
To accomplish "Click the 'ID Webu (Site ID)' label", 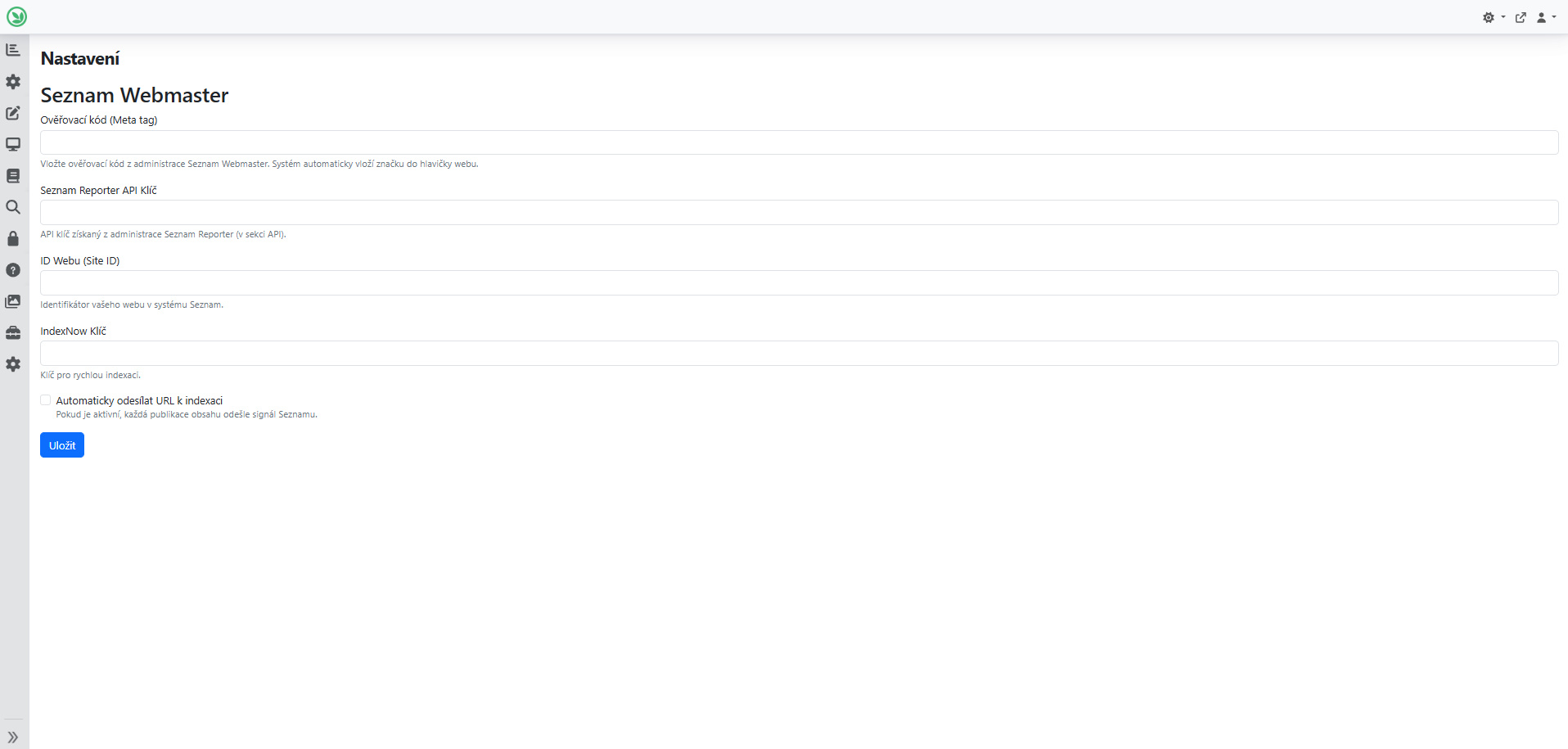I will click(x=80, y=261).
